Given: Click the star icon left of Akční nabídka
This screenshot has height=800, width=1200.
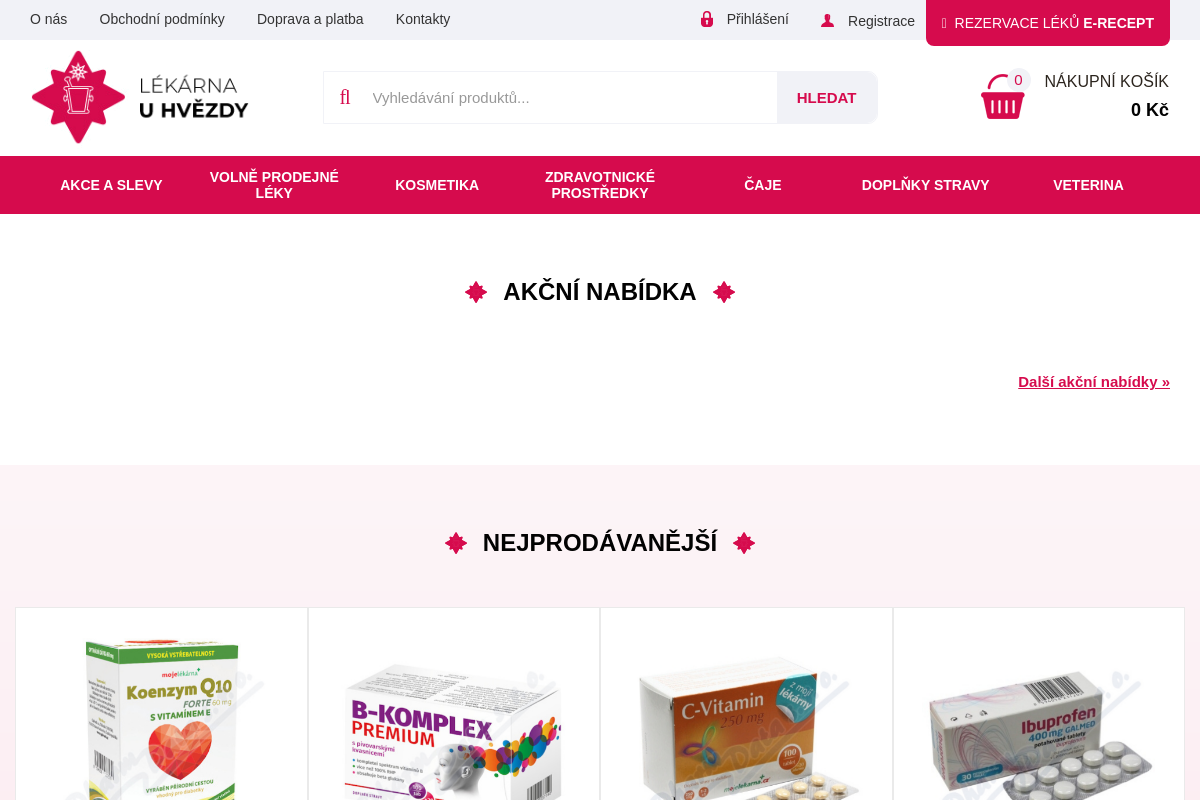Looking at the screenshot, I should [x=476, y=292].
